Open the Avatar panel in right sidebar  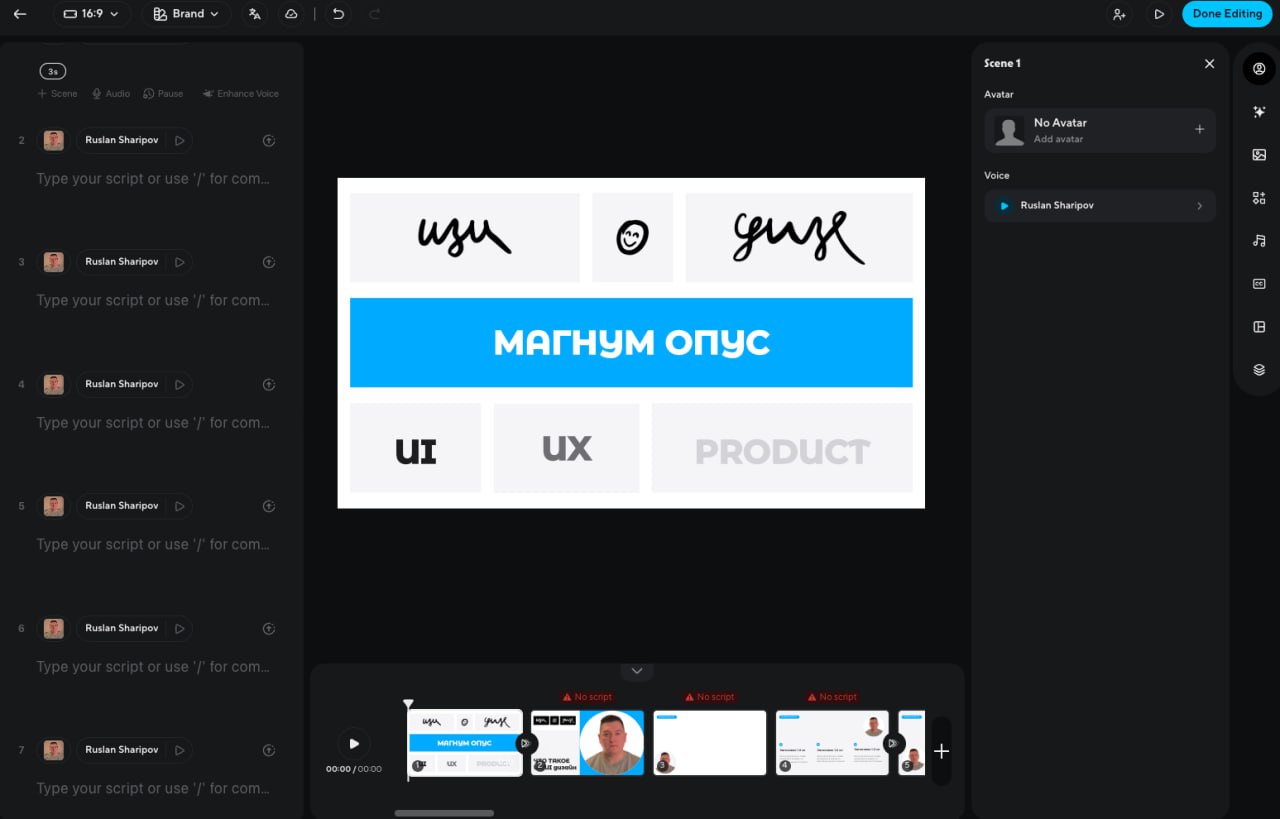tap(1259, 69)
